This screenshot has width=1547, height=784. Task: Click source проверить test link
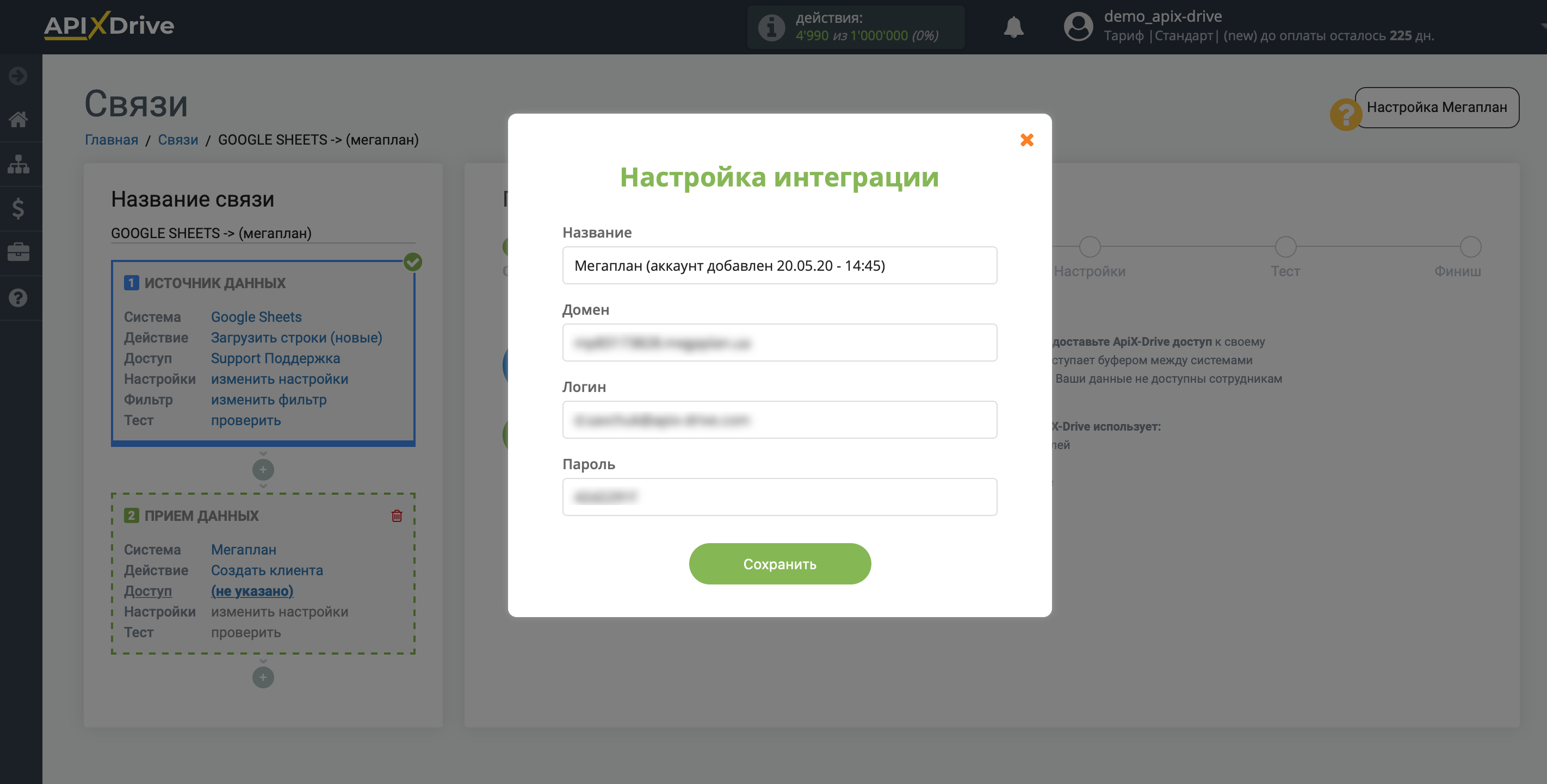tap(246, 420)
